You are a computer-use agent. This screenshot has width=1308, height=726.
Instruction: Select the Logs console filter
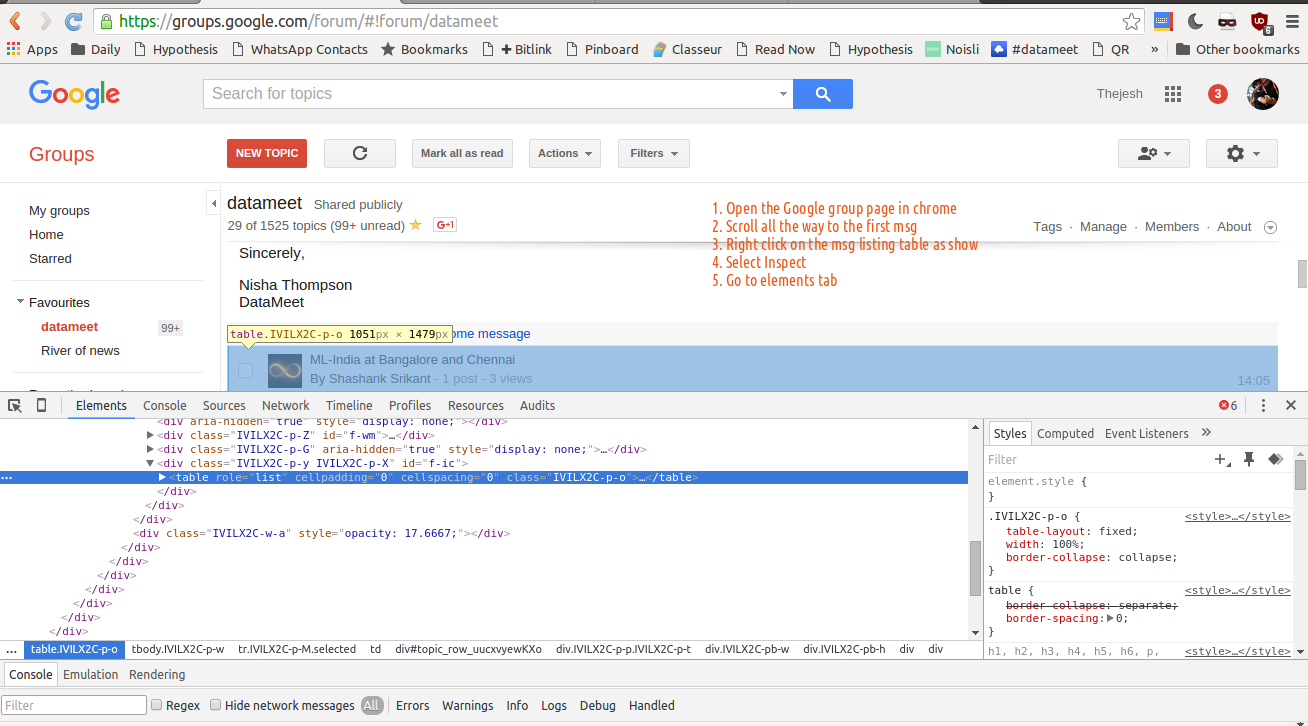point(554,705)
